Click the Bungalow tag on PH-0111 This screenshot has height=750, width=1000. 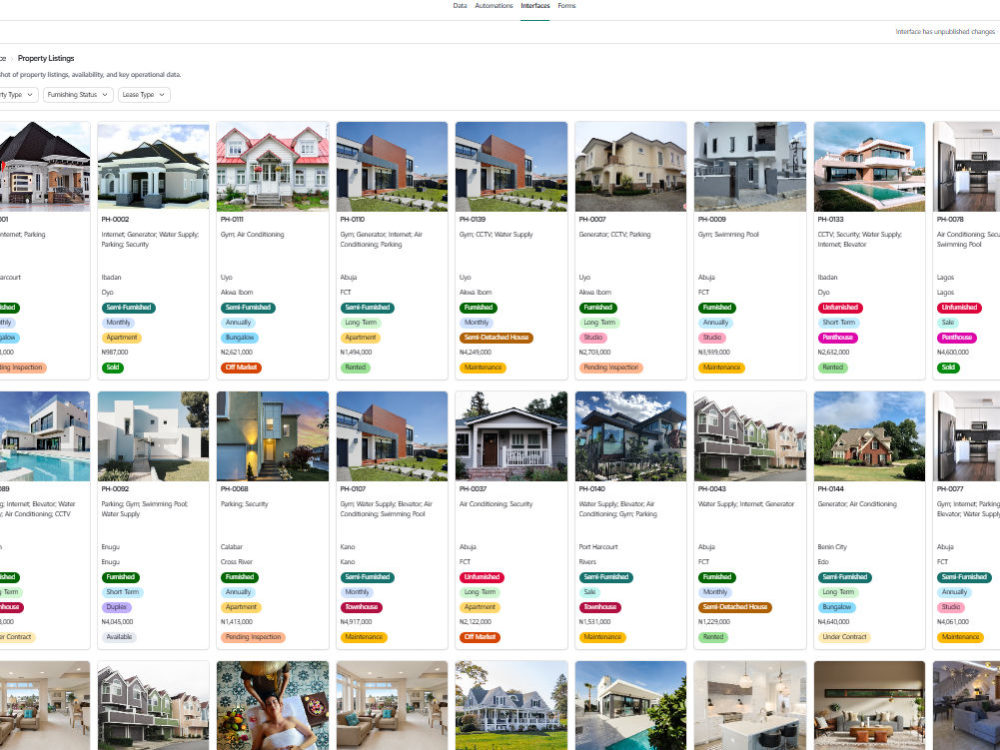(x=240, y=338)
